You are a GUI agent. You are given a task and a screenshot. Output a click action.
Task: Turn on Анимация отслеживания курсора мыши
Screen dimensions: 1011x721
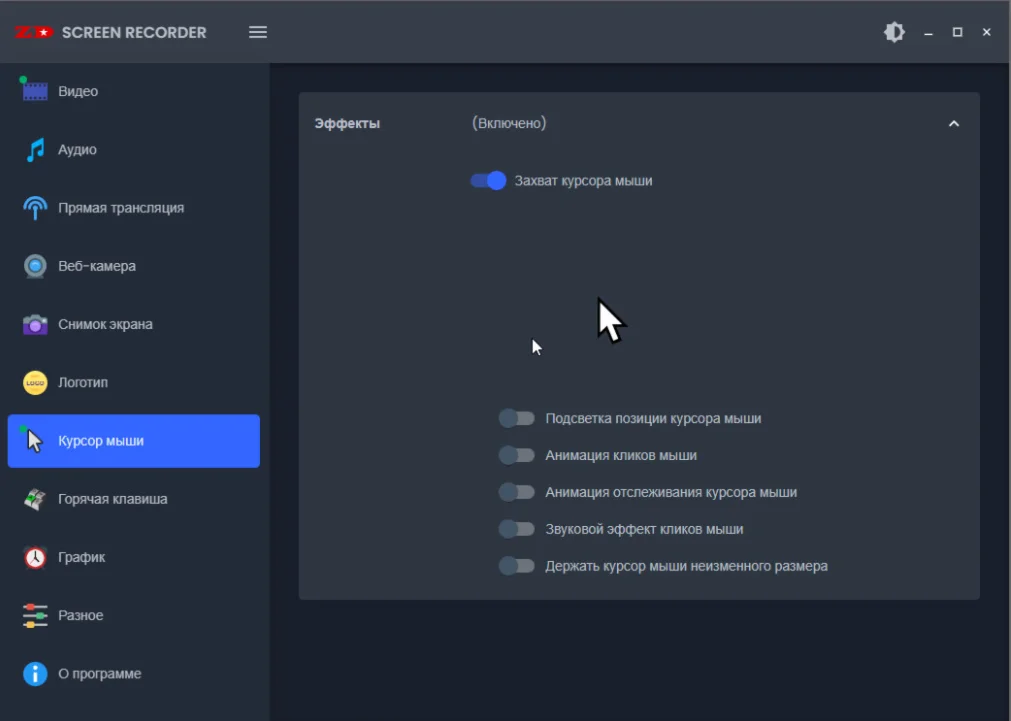pos(516,492)
